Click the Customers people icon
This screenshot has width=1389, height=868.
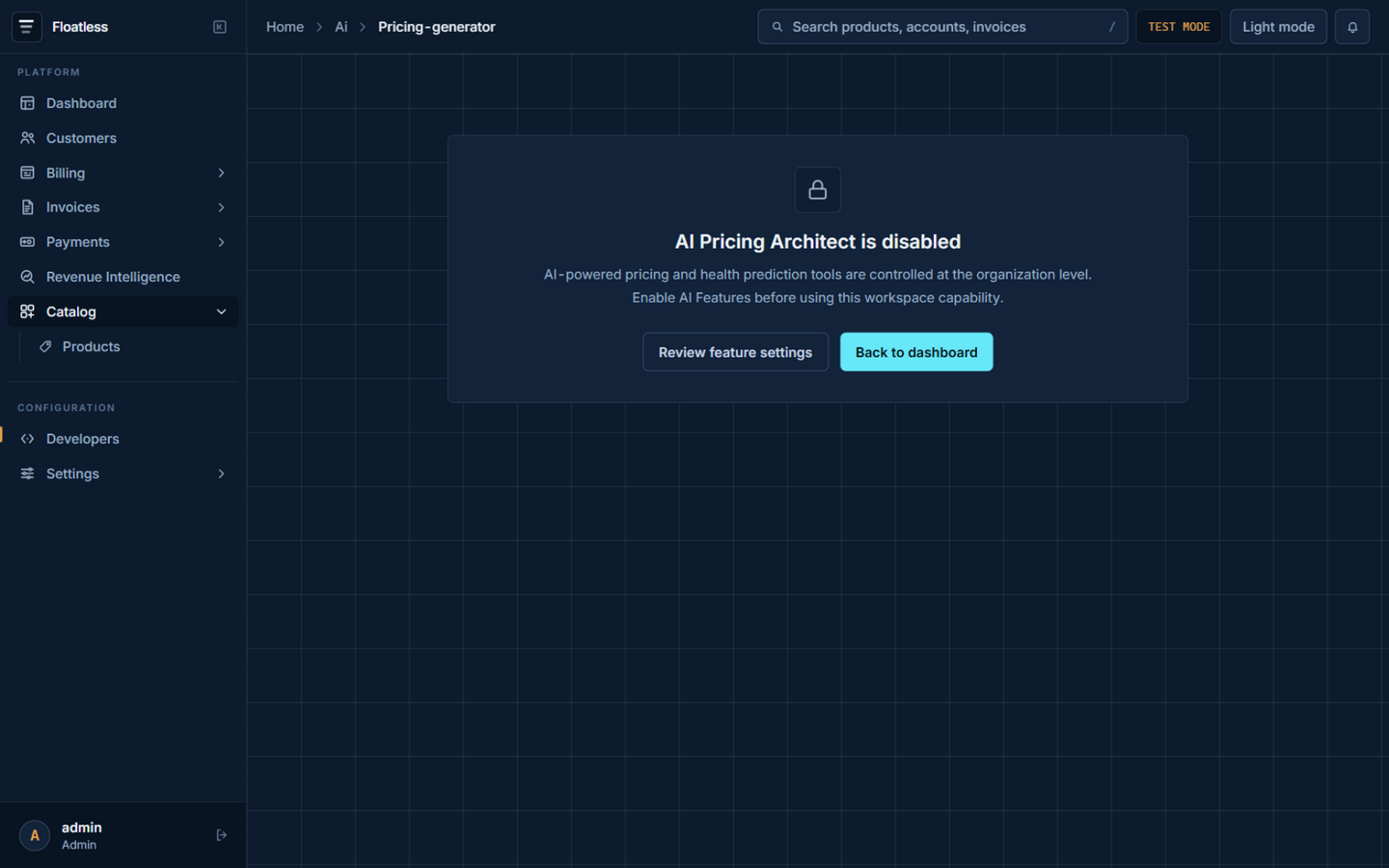click(x=27, y=138)
